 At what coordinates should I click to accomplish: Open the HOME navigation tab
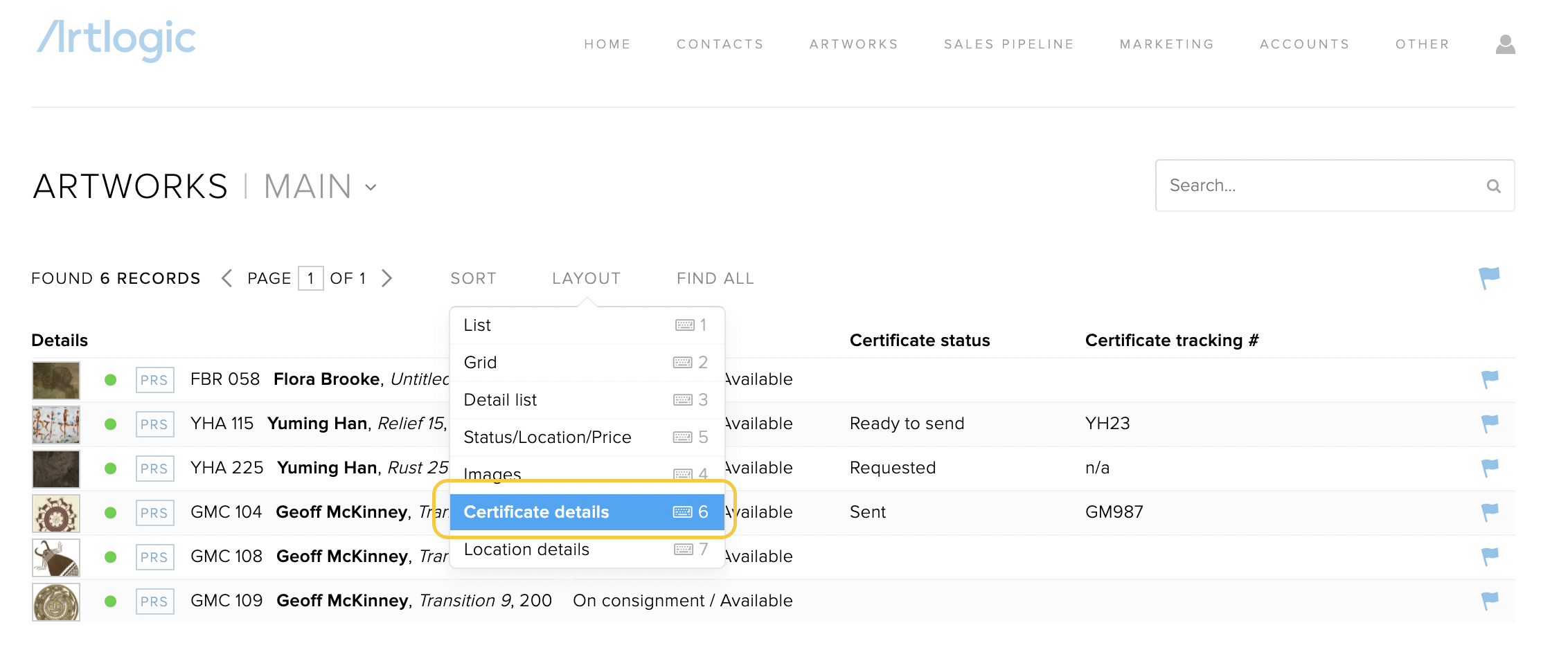[607, 44]
